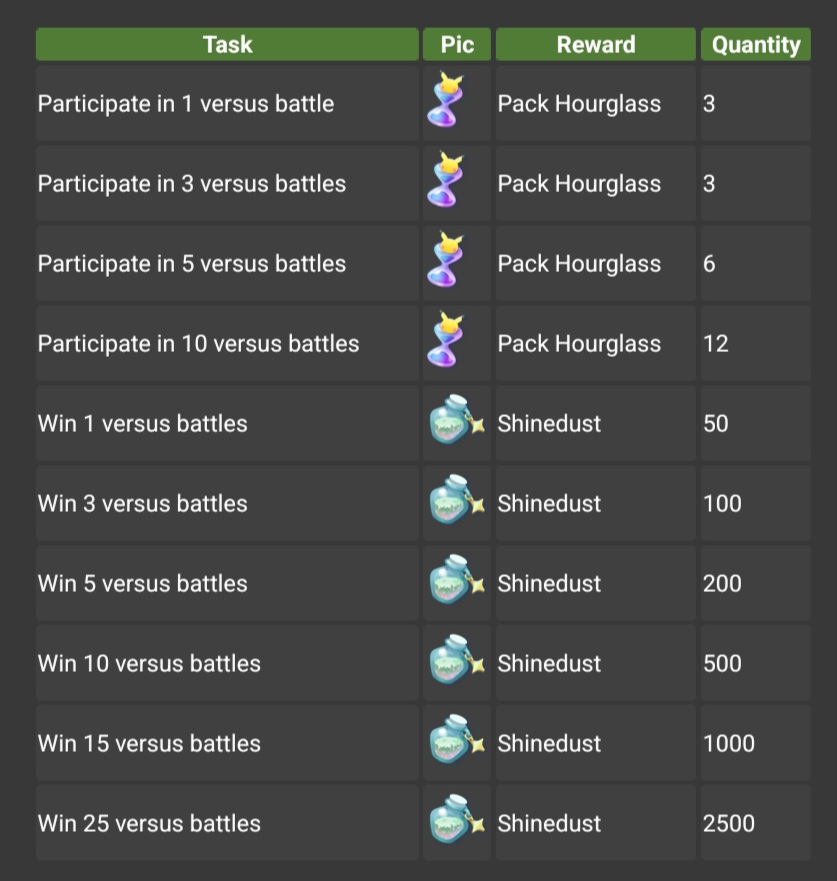
Task: Click the Shinedust icon for Win 10 battles
Action: (457, 660)
